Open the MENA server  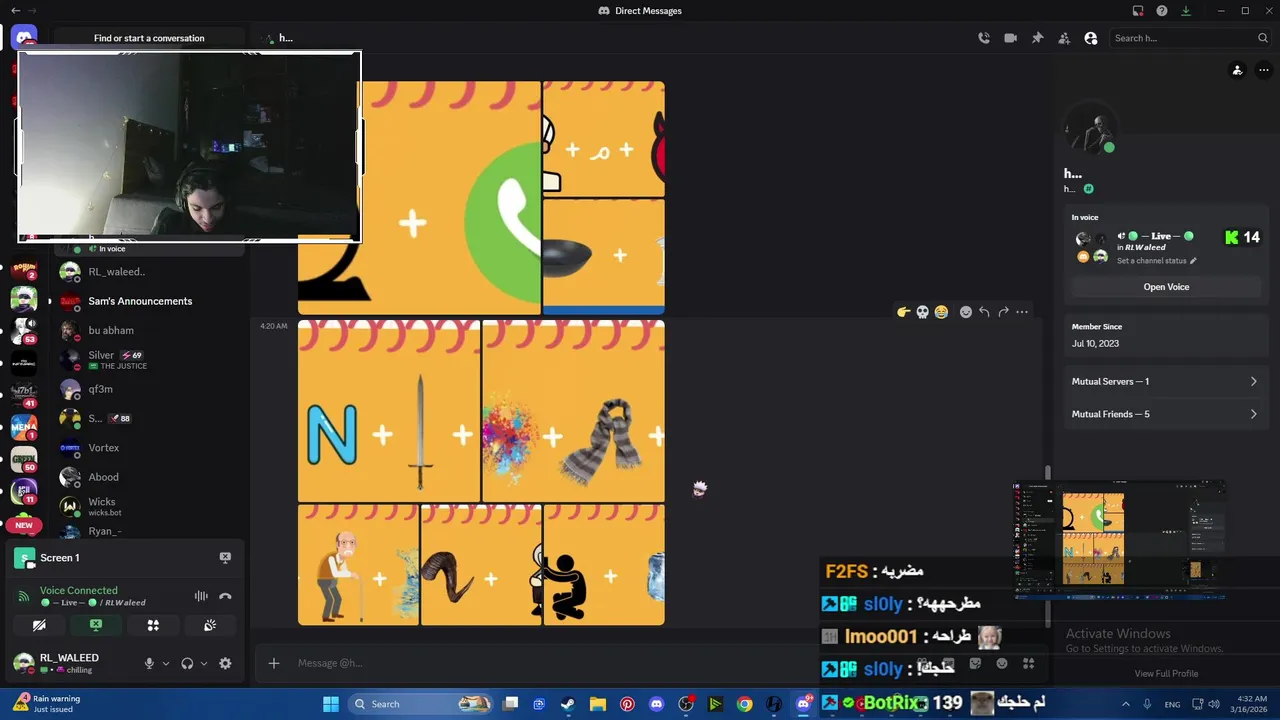click(x=24, y=427)
